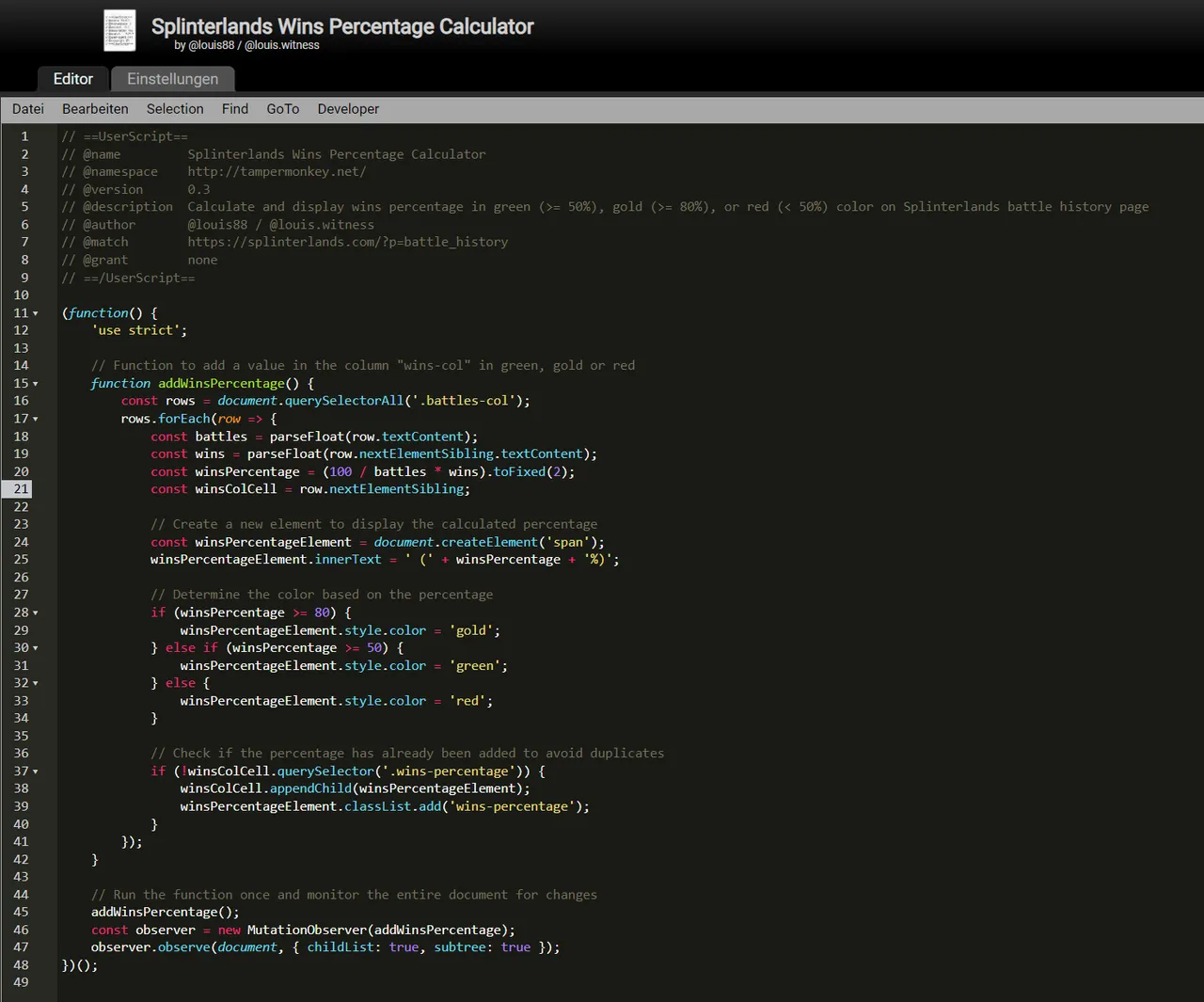Image resolution: width=1204 pixels, height=1002 pixels.
Task: Click the version value '0.3'
Action: (x=198, y=189)
